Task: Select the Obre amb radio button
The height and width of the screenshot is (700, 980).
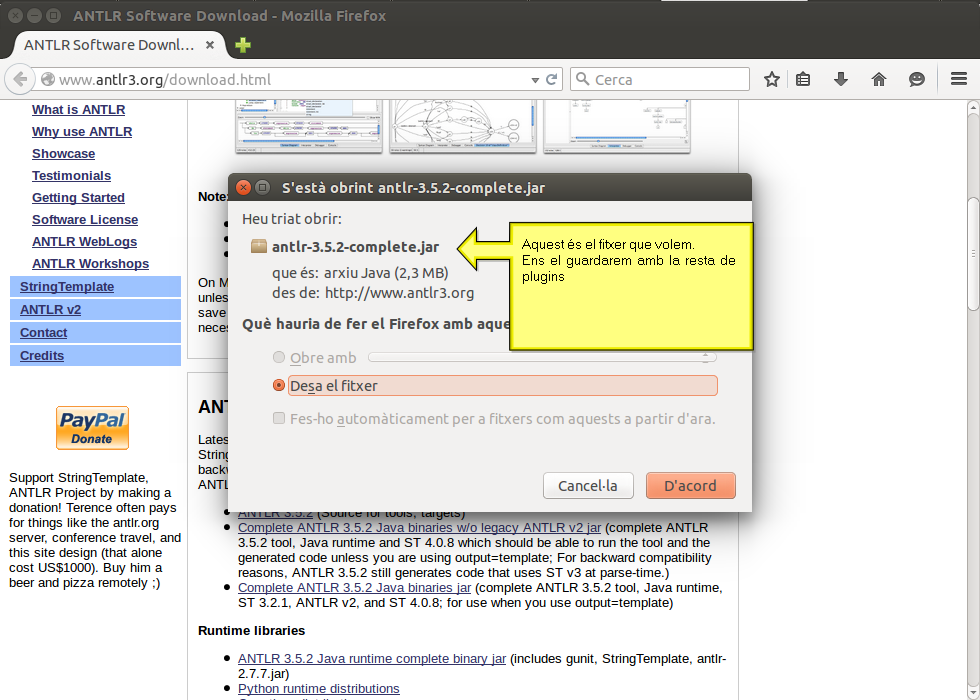Action: (279, 358)
